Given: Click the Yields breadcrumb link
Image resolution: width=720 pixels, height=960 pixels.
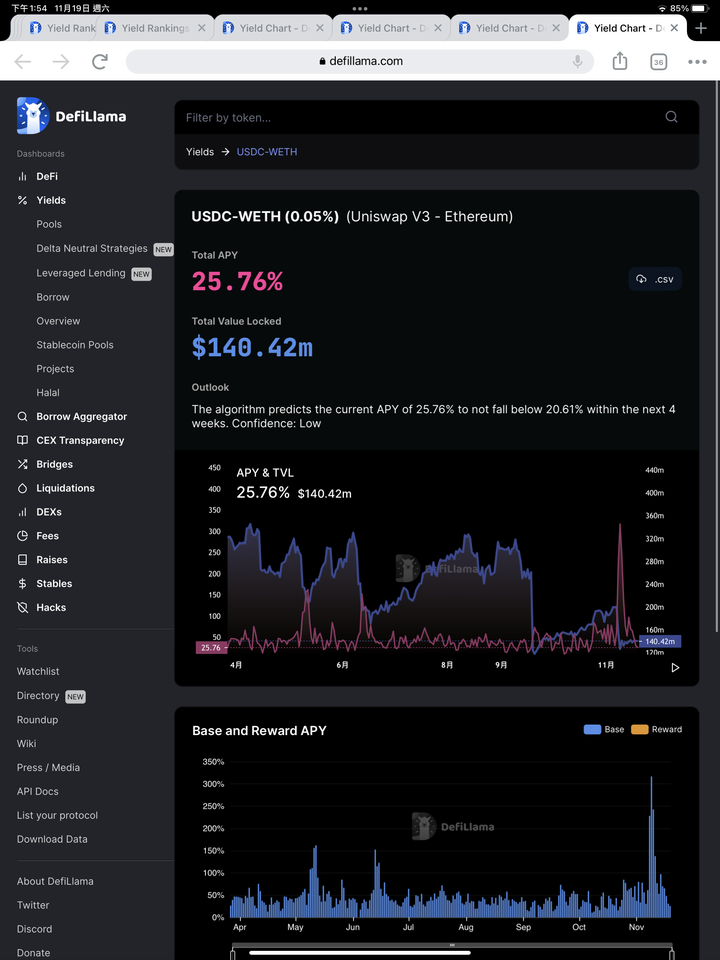Looking at the screenshot, I should (x=200, y=152).
